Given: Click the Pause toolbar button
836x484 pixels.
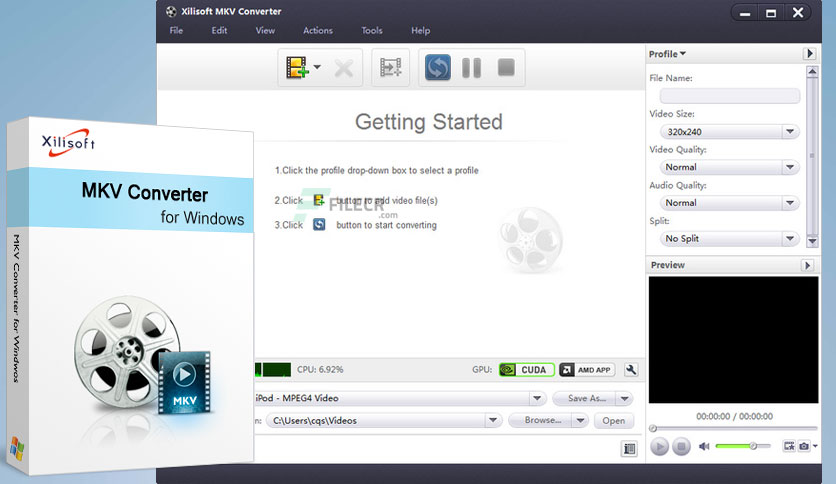Looking at the screenshot, I should coord(471,68).
